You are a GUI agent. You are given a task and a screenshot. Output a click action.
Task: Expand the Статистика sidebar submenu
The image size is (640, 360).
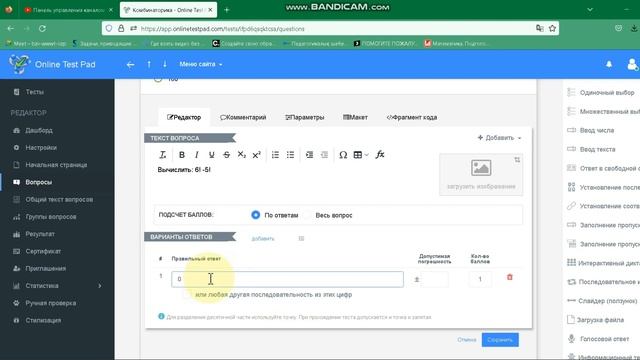coord(99,286)
